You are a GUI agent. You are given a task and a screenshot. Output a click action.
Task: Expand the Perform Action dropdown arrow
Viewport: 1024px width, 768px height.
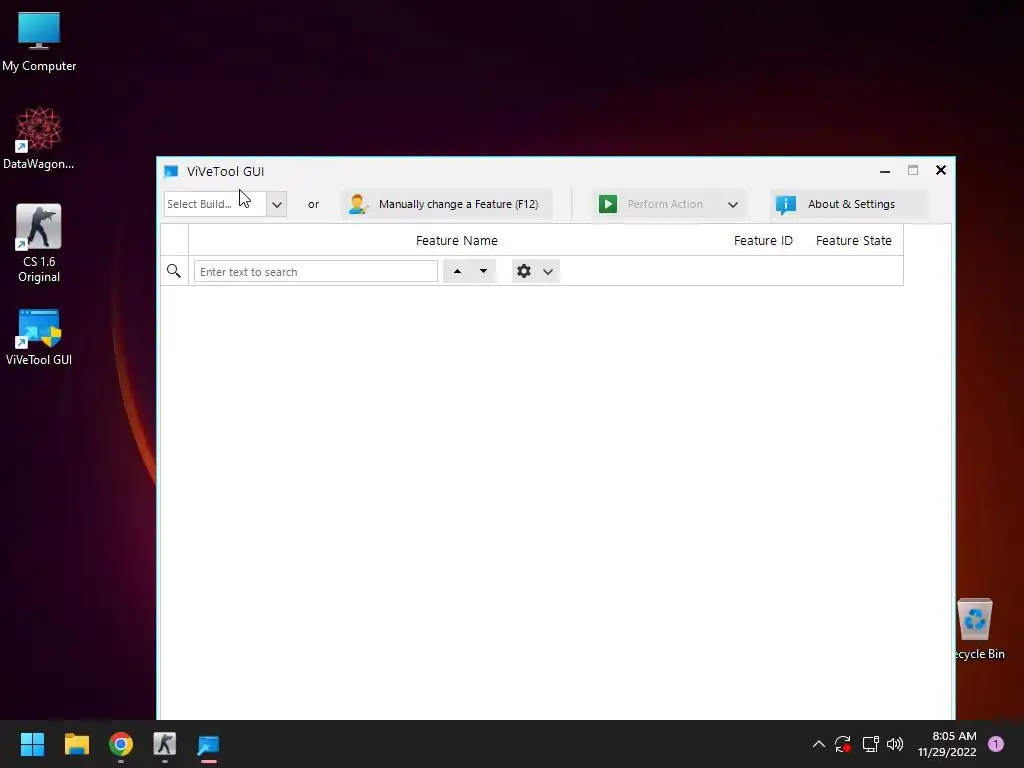click(x=733, y=204)
